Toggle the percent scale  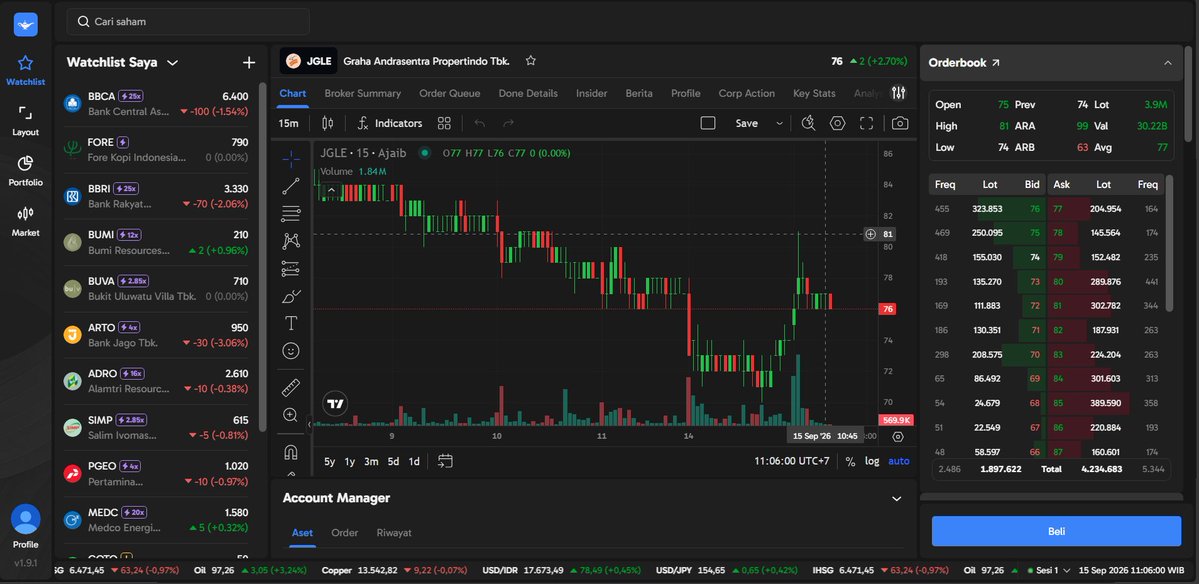coord(850,461)
